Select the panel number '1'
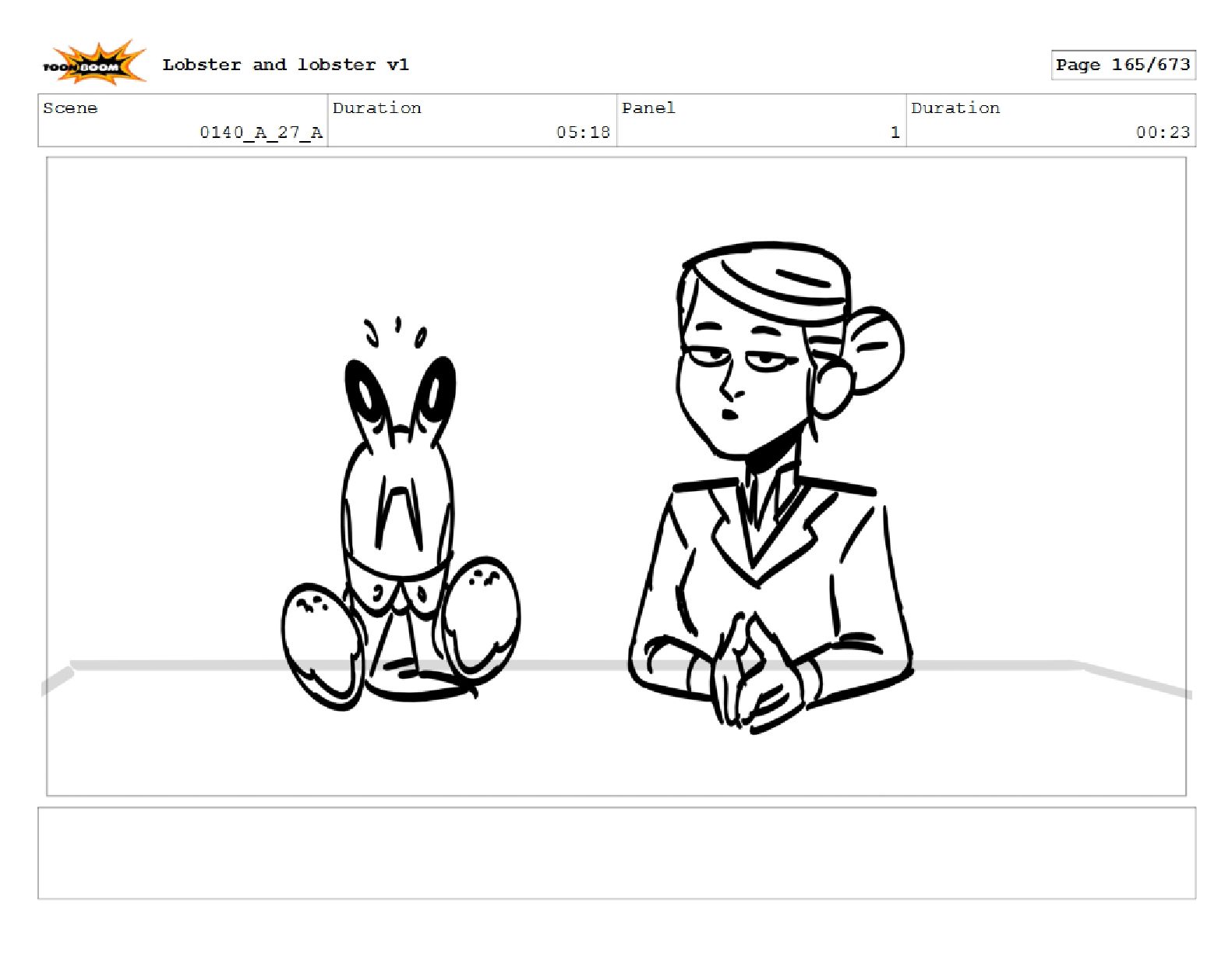Screen dimensions: 1232x954 click(x=895, y=132)
